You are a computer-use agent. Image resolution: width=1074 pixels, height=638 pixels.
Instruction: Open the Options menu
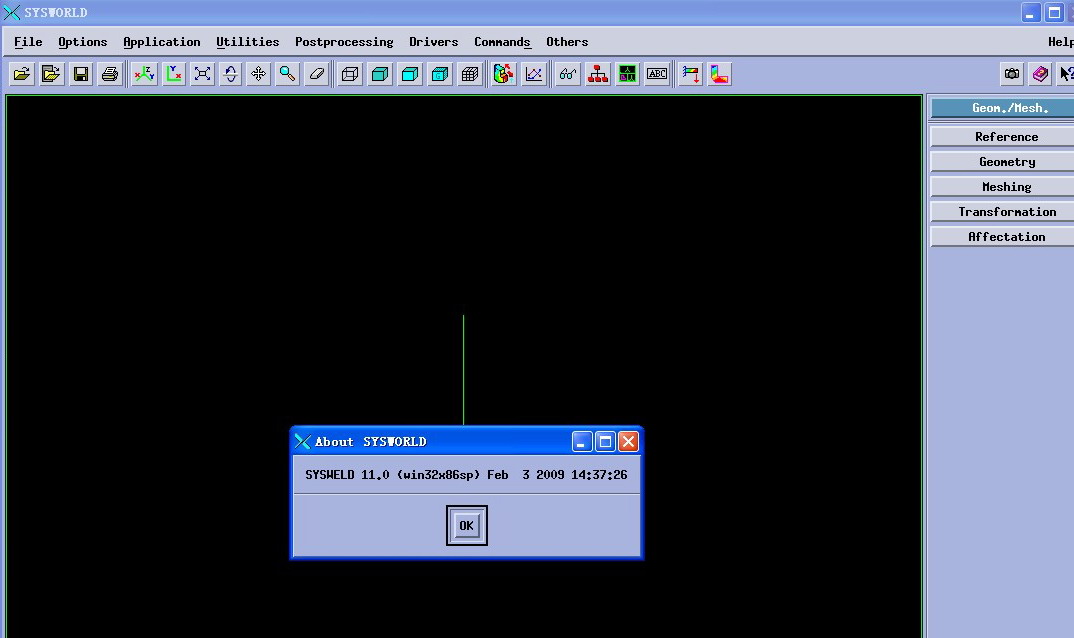(x=83, y=42)
